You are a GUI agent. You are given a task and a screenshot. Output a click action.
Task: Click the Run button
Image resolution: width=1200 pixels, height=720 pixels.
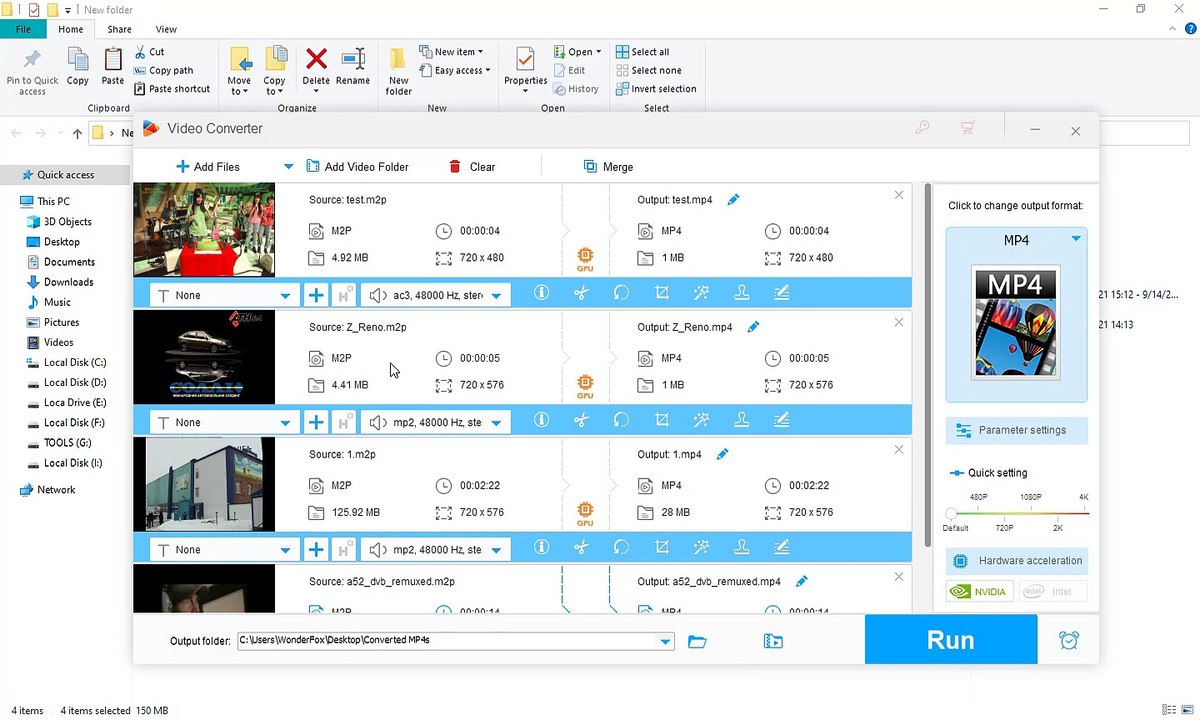point(950,640)
